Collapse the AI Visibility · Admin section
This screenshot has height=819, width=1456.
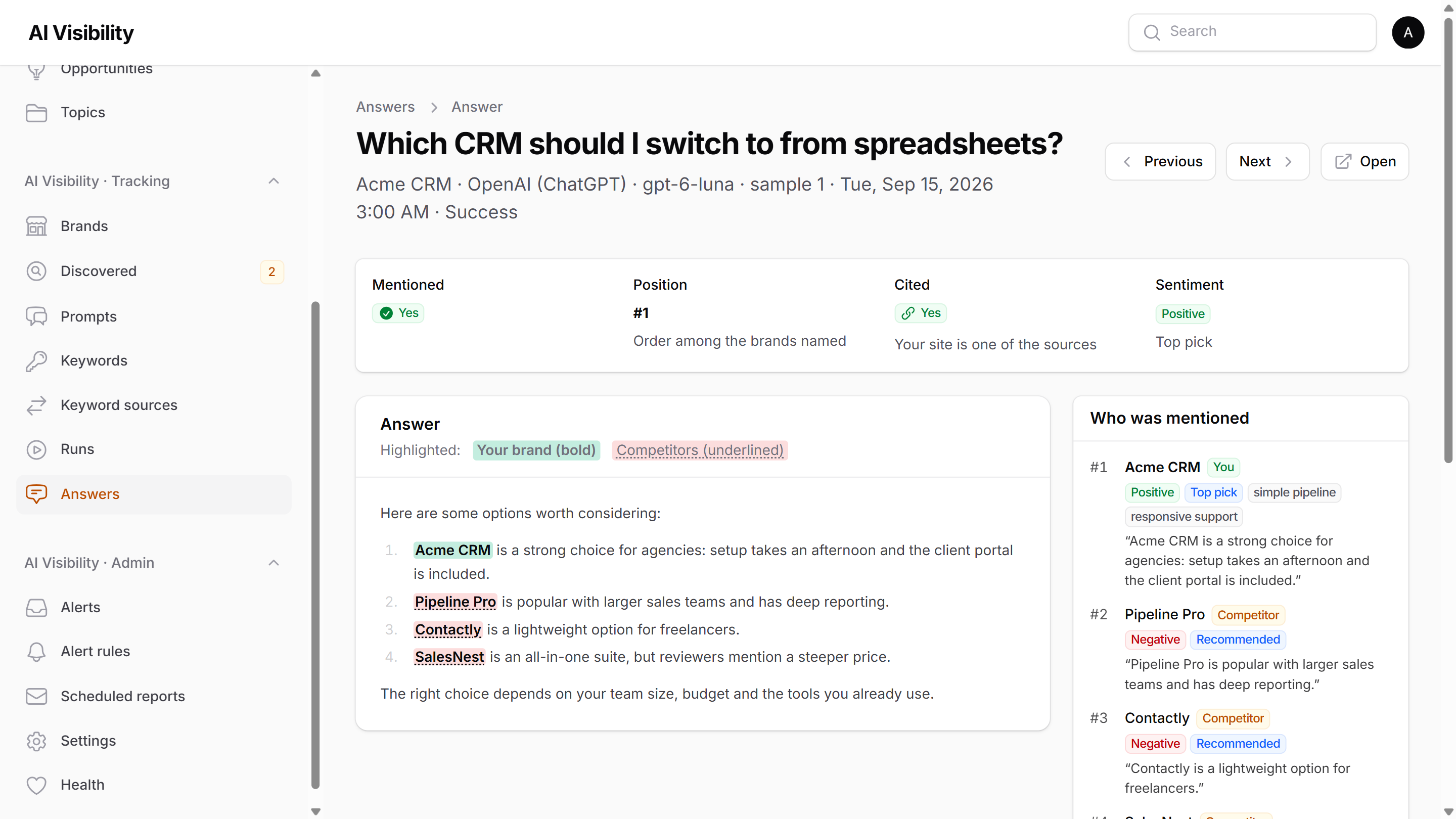pos(274,563)
